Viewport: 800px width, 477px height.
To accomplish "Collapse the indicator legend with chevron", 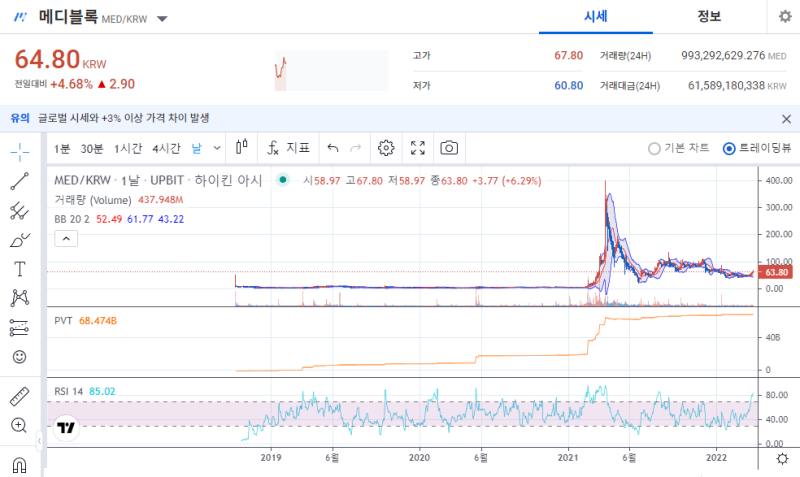I will pyautogui.click(x=66, y=238).
